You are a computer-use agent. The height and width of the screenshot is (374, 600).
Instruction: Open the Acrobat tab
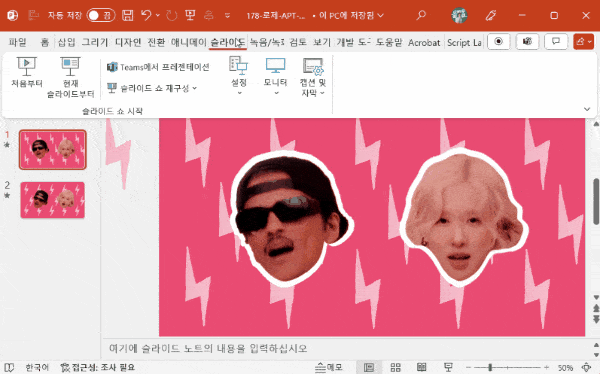point(424,42)
